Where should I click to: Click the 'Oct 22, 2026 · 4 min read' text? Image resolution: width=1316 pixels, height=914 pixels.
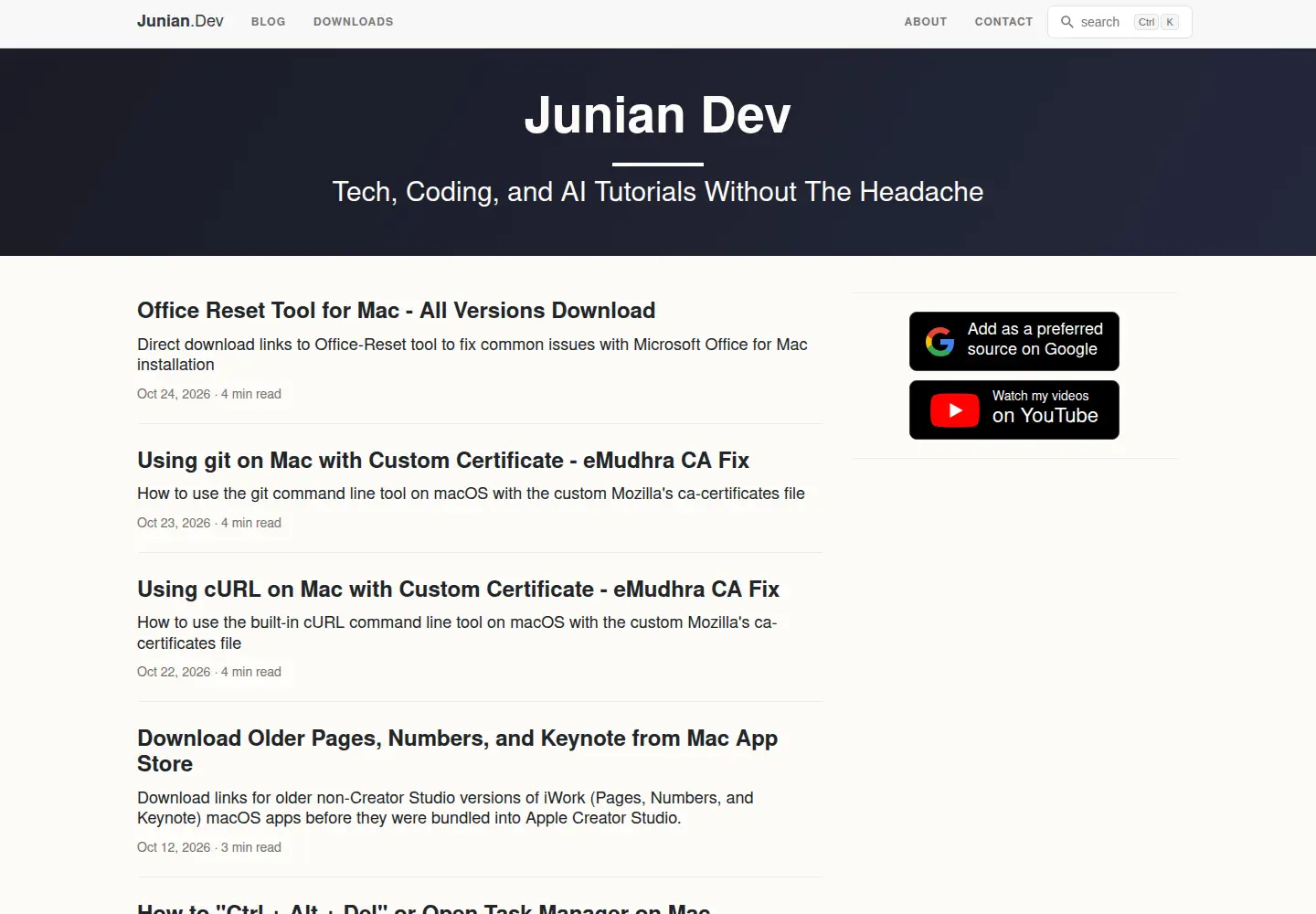point(209,672)
